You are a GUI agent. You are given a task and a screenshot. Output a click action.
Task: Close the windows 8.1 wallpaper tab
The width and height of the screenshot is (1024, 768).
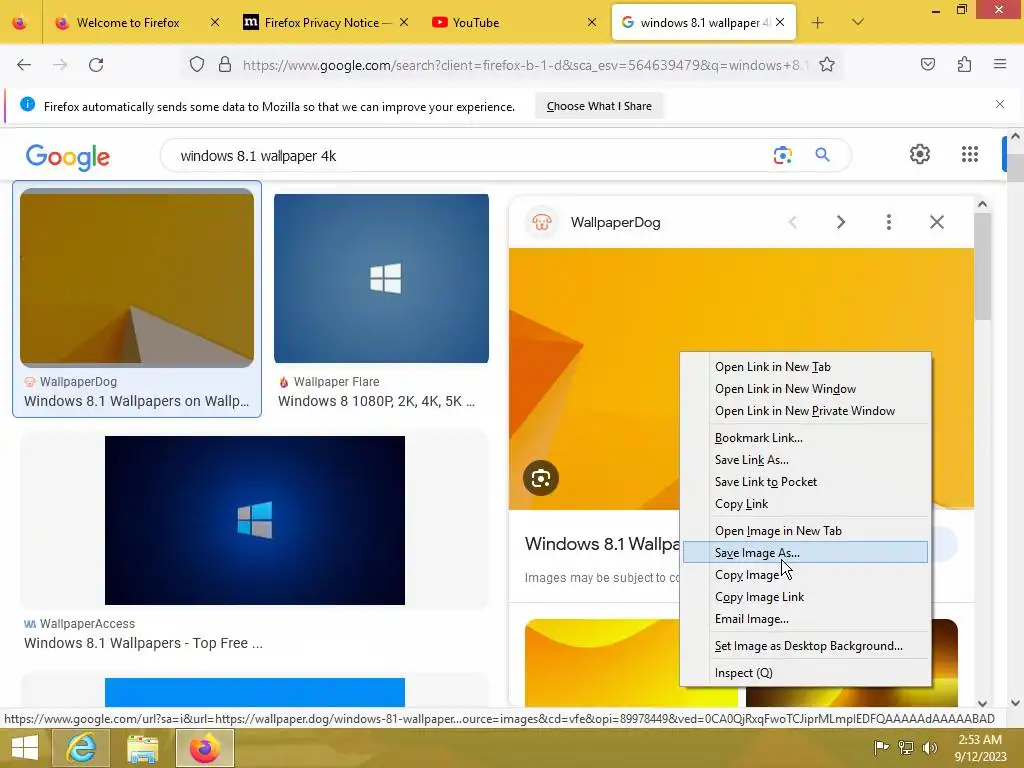[x=780, y=22]
